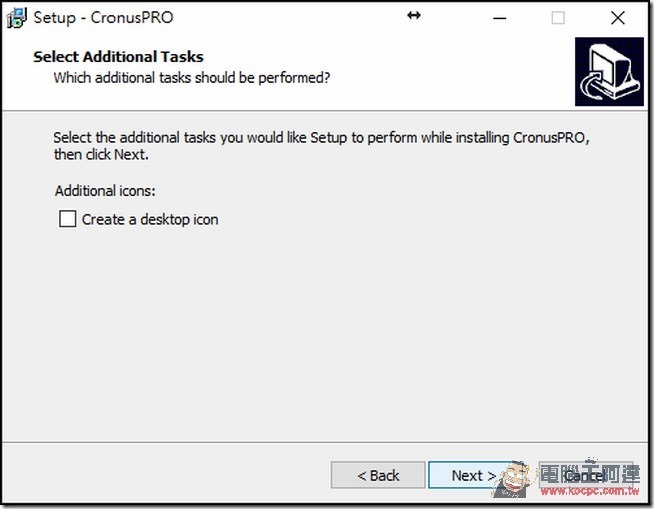Click 'Which additional tasks should be performed?' subtitle
This screenshot has width=654, height=509.
[x=192, y=78]
